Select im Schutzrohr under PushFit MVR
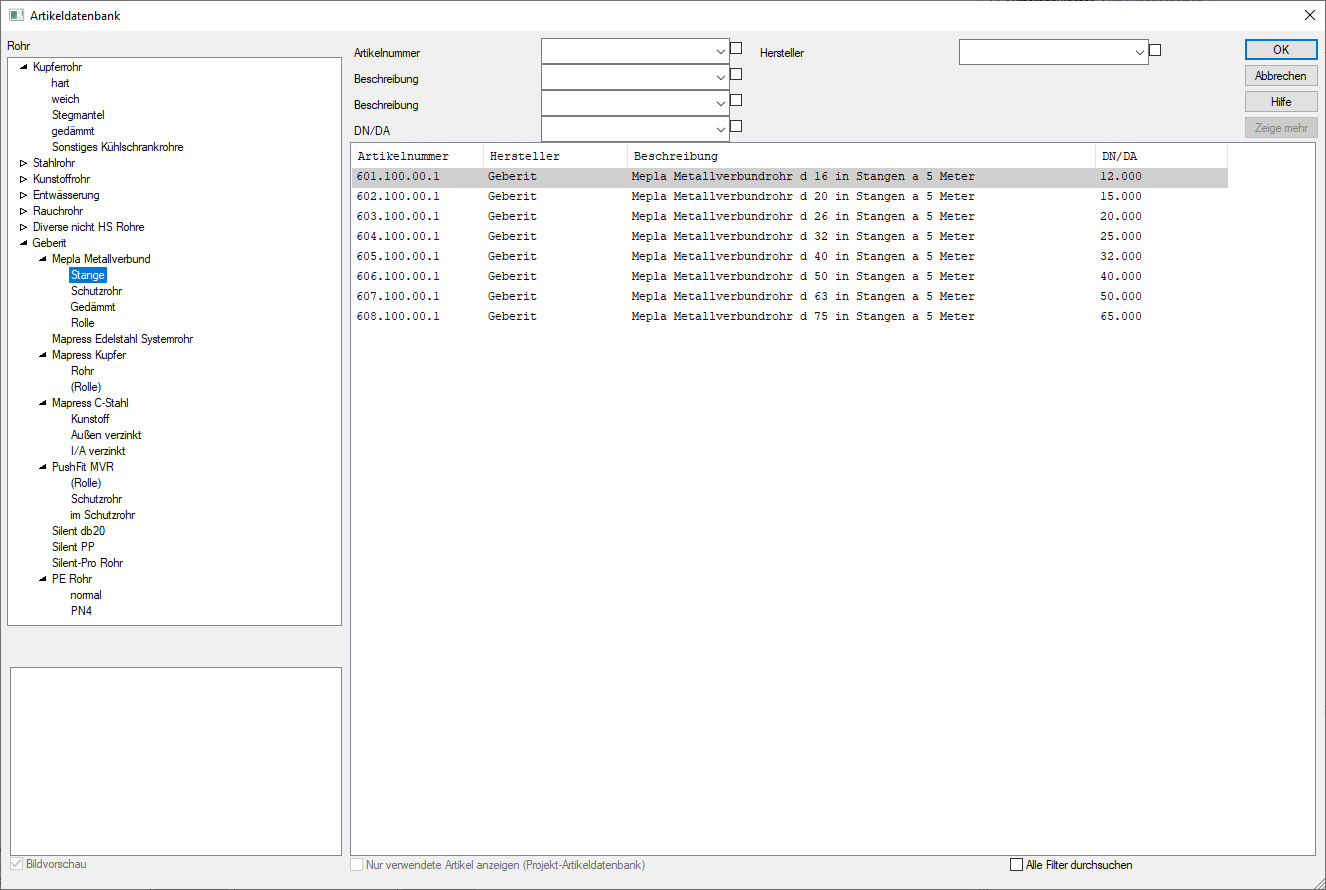The height and width of the screenshot is (890, 1326). (x=103, y=515)
